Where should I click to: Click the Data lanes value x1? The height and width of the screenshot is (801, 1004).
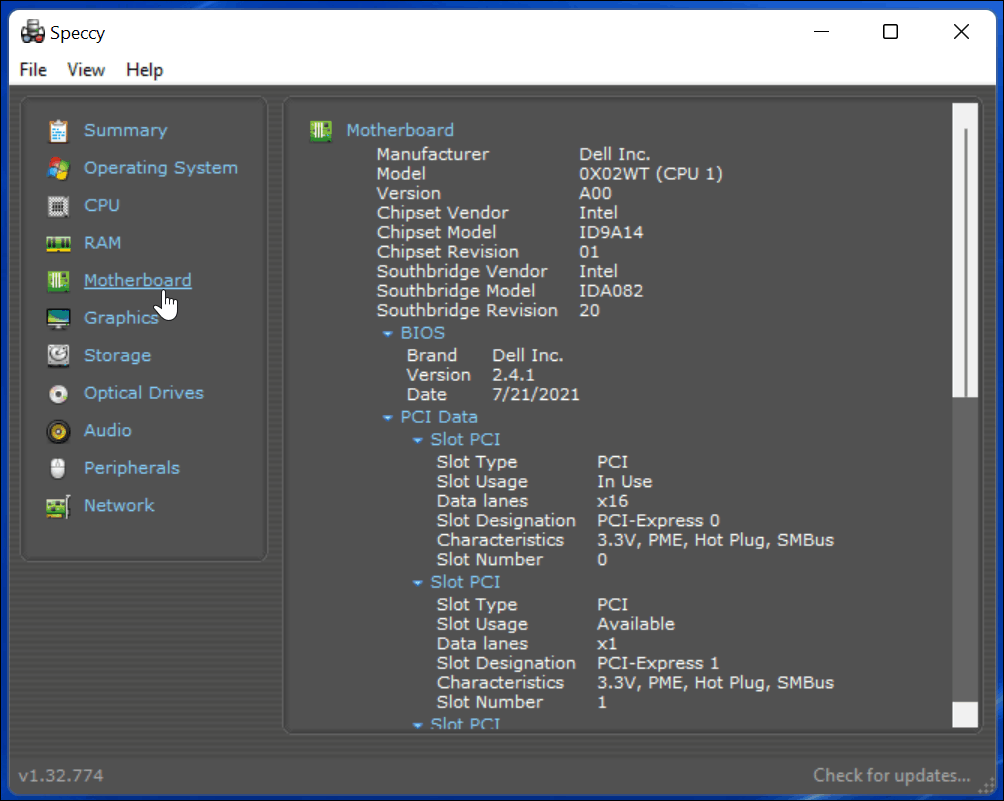point(607,643)
